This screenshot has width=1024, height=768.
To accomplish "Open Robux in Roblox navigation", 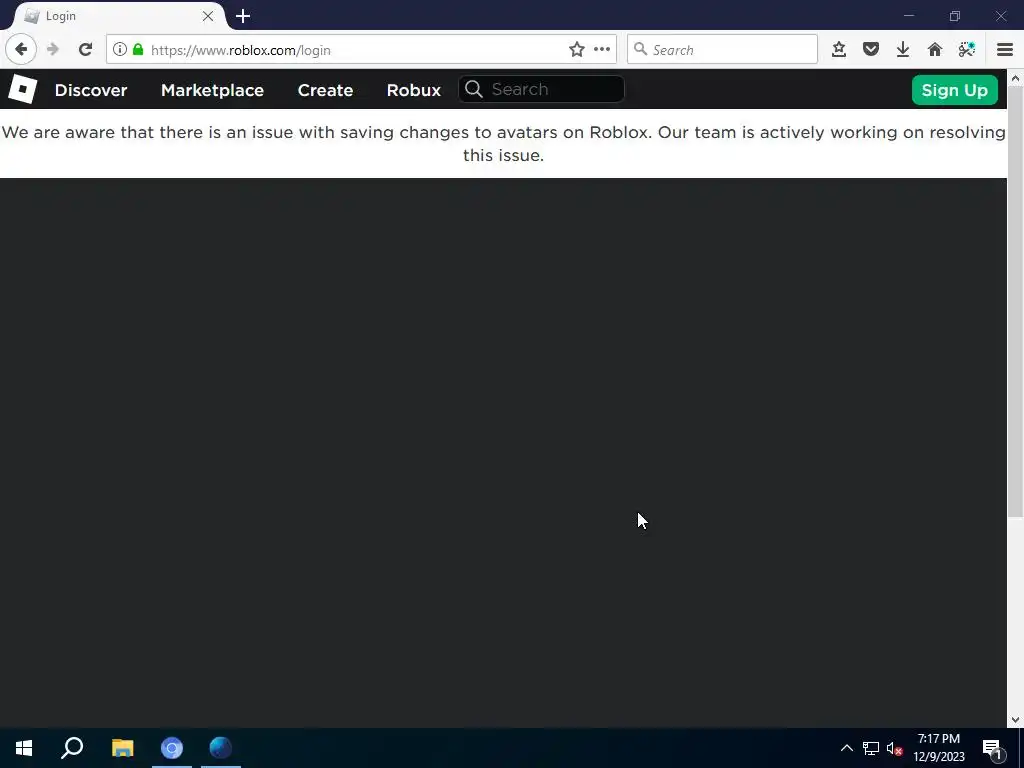I will [413, 90].
